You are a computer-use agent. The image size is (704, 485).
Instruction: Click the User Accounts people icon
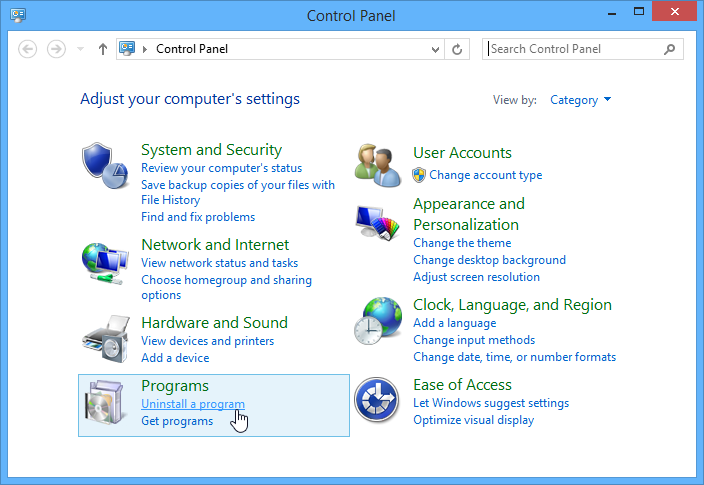(x=377, y=165)
